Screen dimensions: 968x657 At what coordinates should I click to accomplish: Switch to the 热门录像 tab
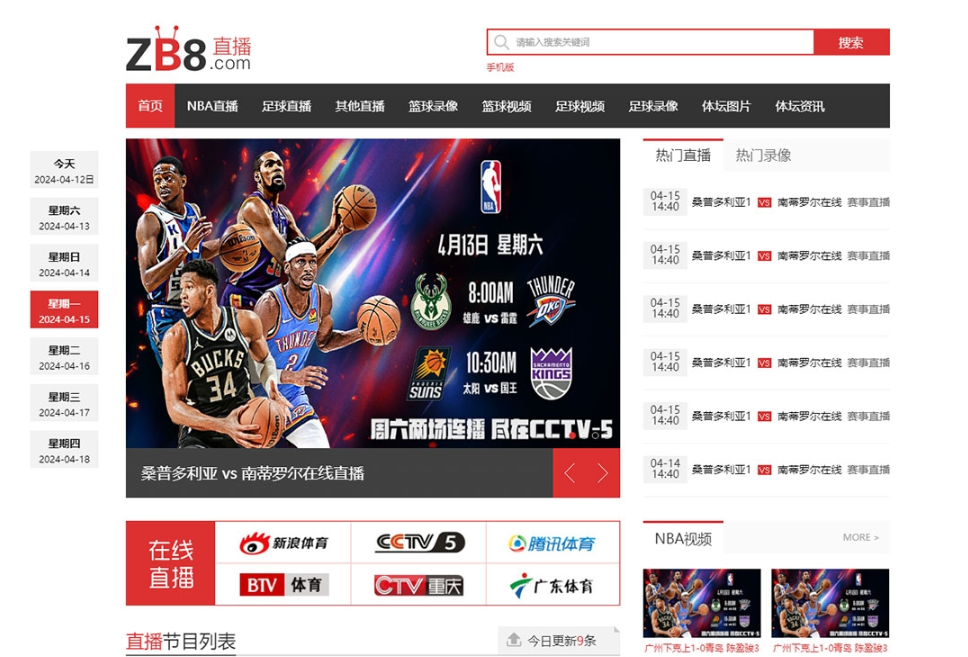[763, 155]
